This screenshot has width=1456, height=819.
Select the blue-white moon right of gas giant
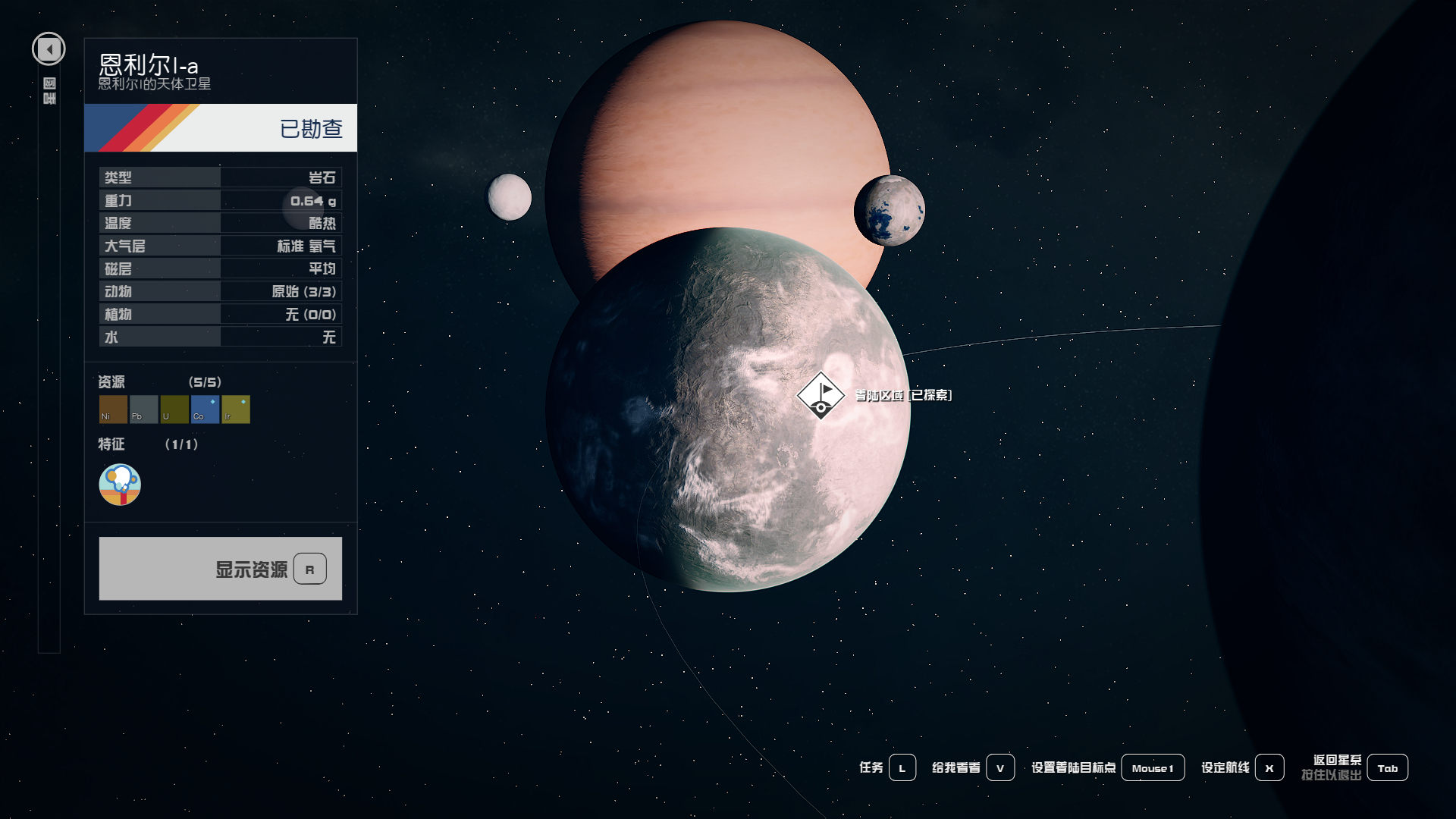[890, 210]
